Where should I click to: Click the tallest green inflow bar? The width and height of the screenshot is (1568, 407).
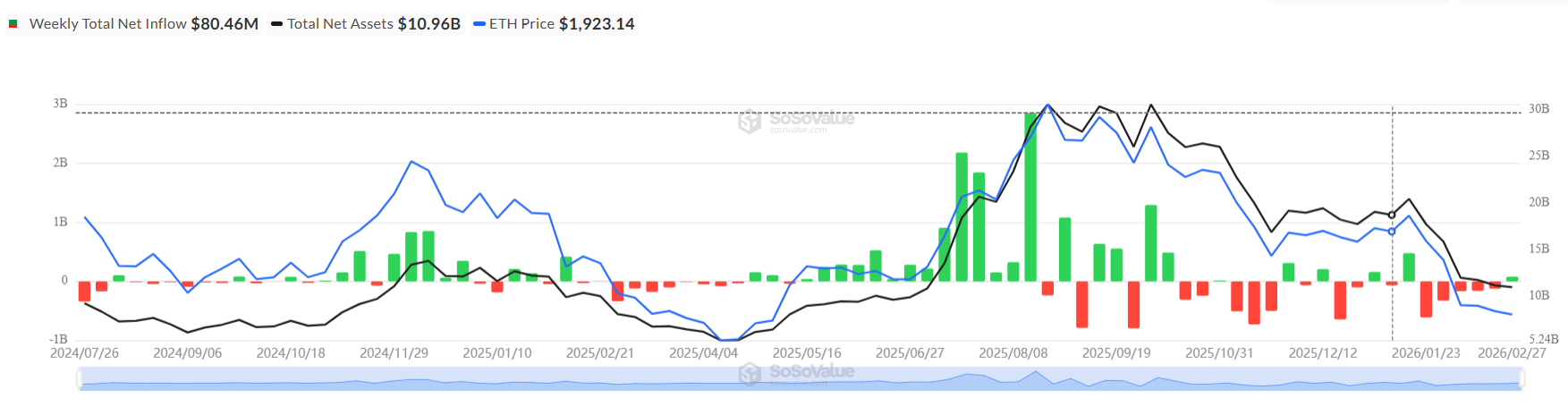coord(1030,197)
